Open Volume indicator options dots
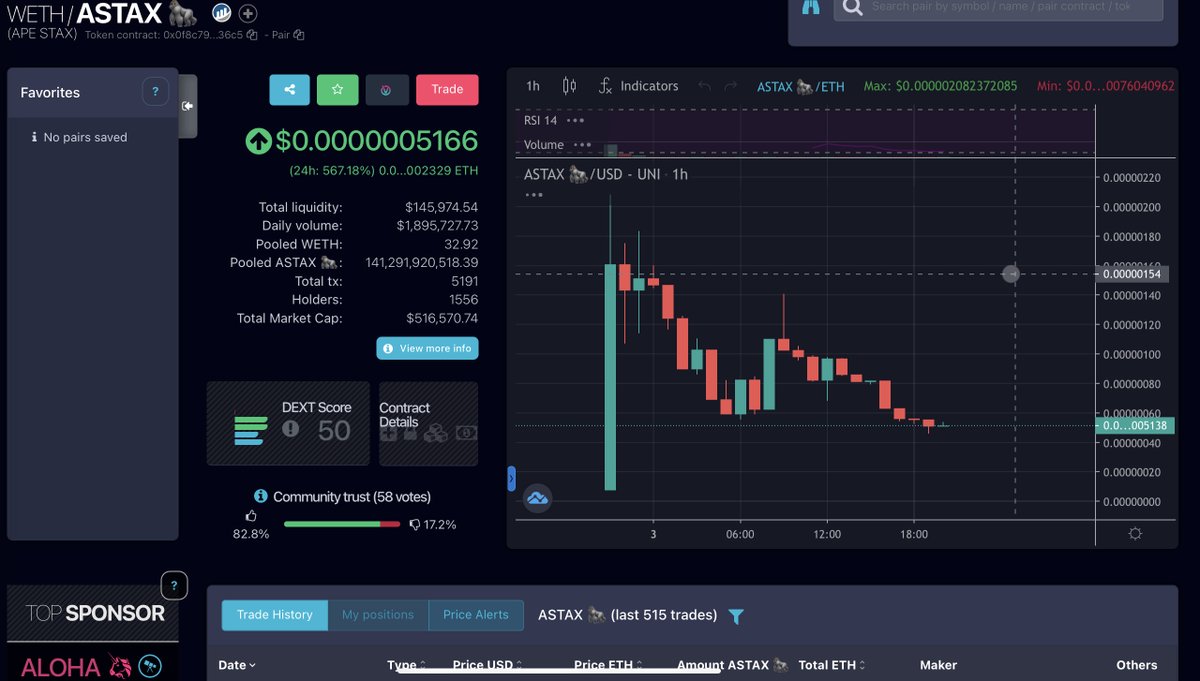The width and height of the screenshot is (1200, 681). (582, 145)
